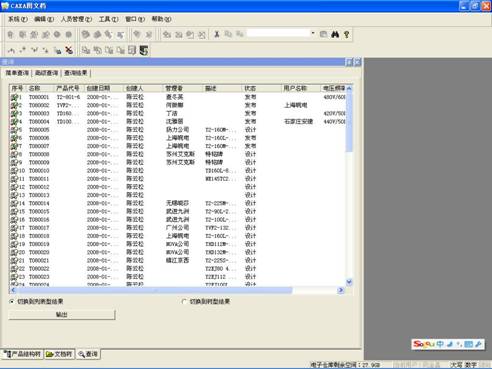The width and height of the screenshot is (492, 369).
Task: Sort by the 产品代号 column header
Action: pyautogui.click(x=69, y=88)
